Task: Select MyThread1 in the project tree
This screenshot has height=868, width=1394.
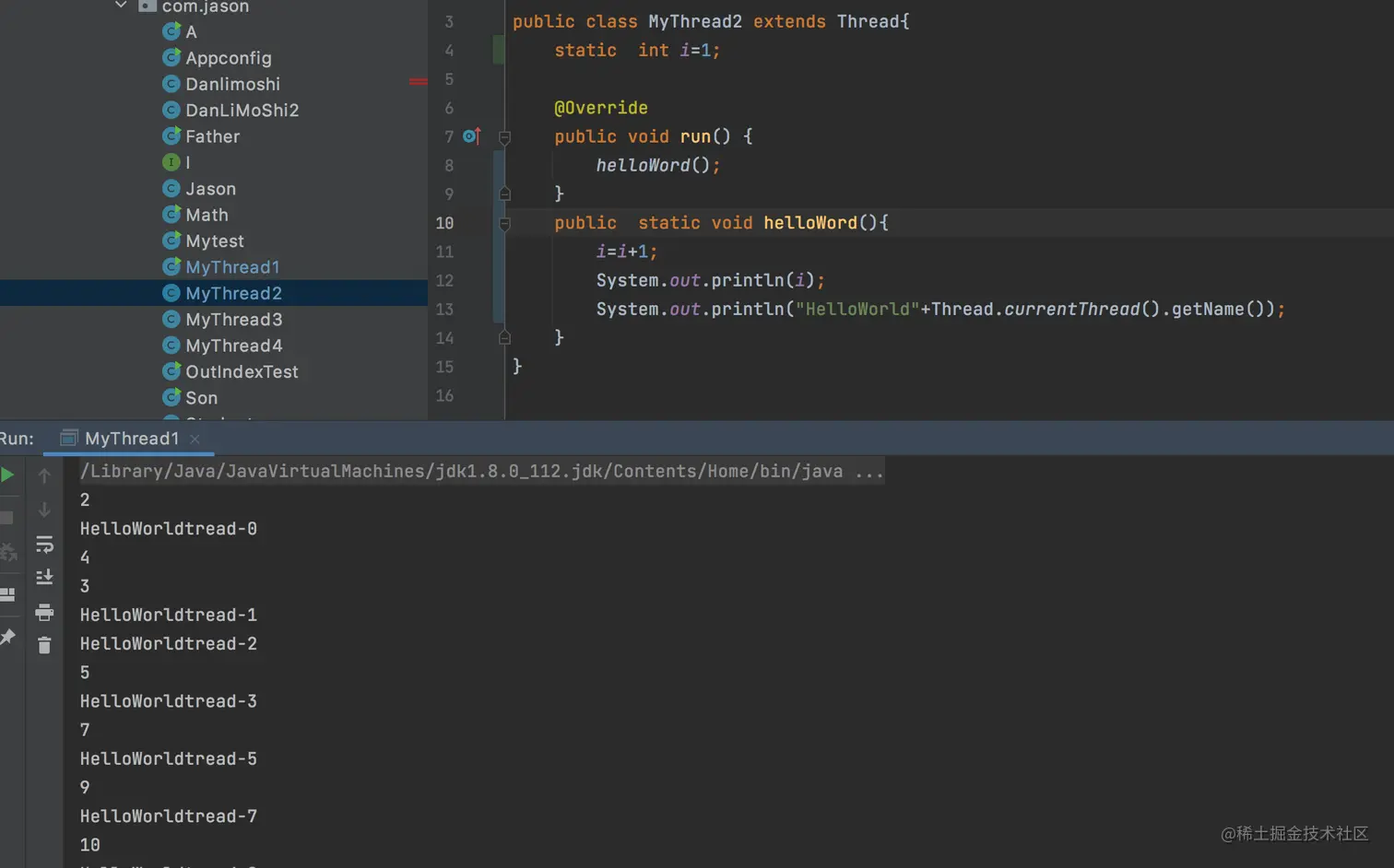Action: click(232, 267)
